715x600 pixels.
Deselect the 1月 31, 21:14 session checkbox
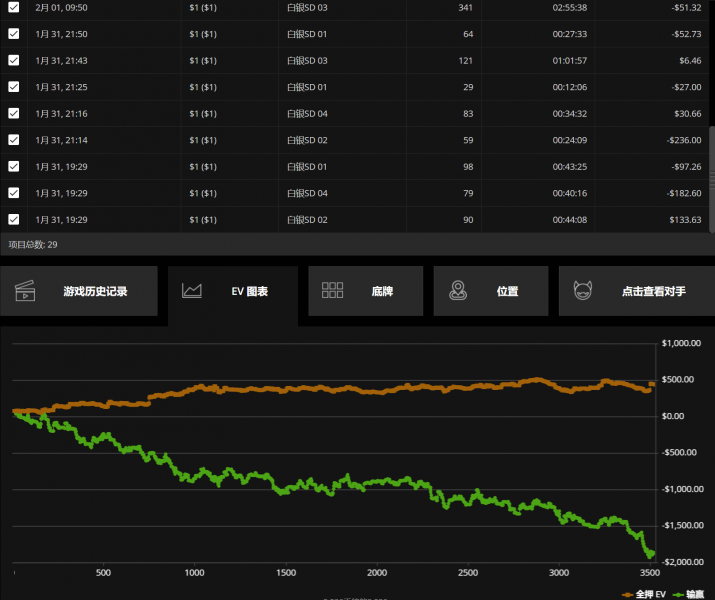pos(14,140)
